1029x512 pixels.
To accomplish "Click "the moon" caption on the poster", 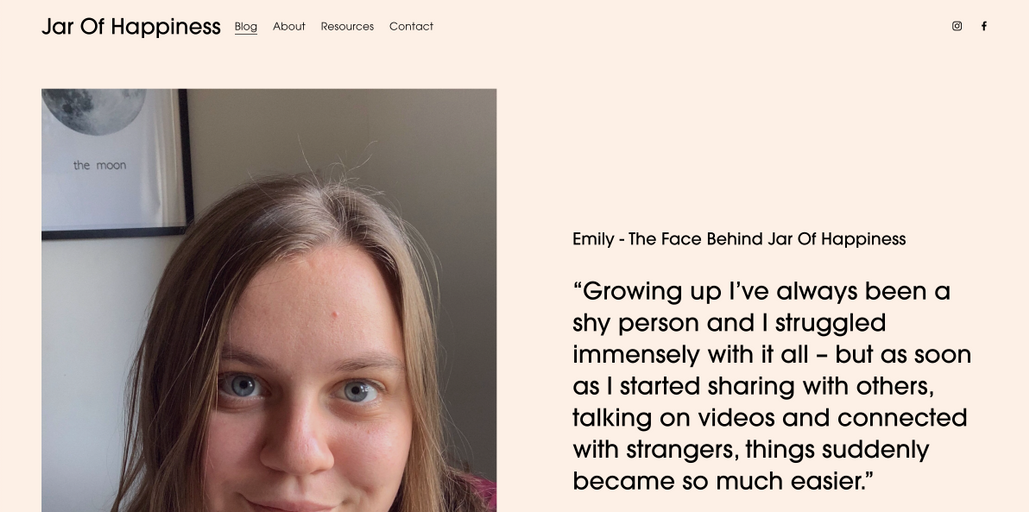I will 100,165.
